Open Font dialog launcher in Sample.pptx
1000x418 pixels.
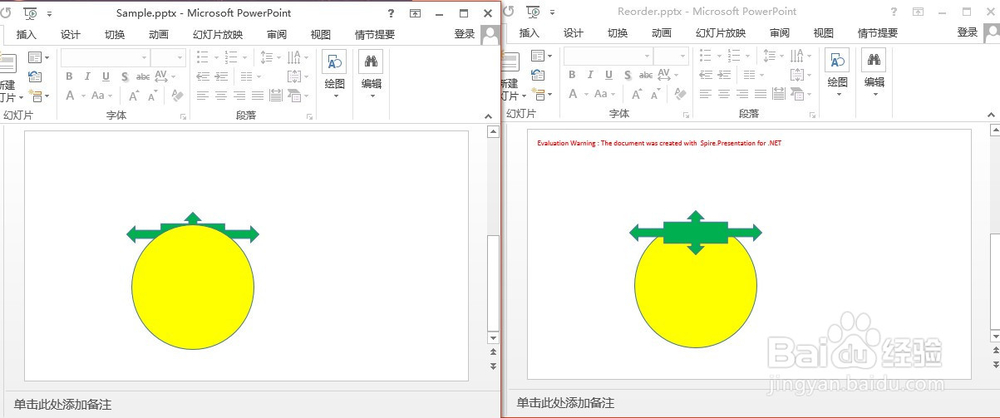click(x=183, y=117)
